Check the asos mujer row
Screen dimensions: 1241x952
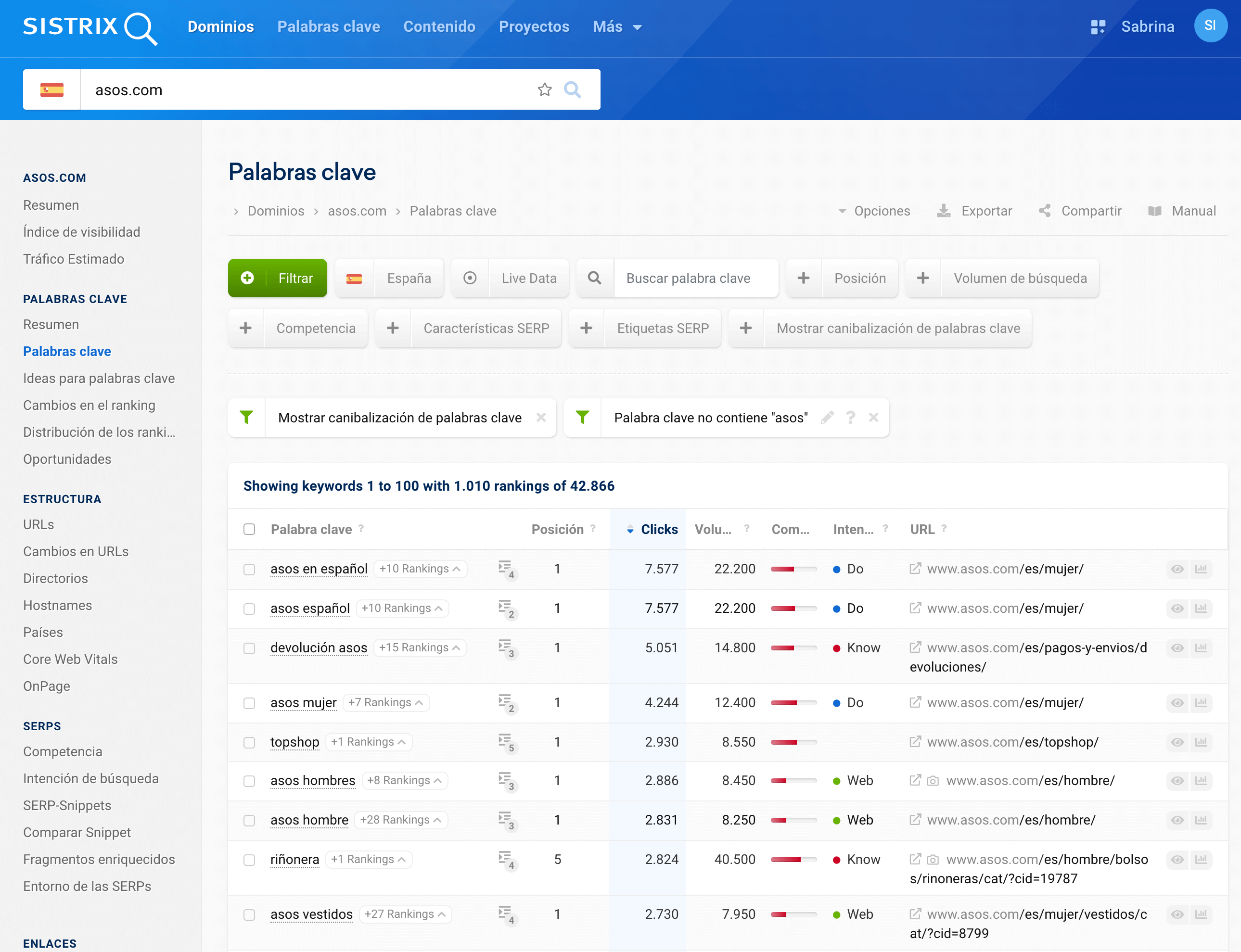[249, 703]
